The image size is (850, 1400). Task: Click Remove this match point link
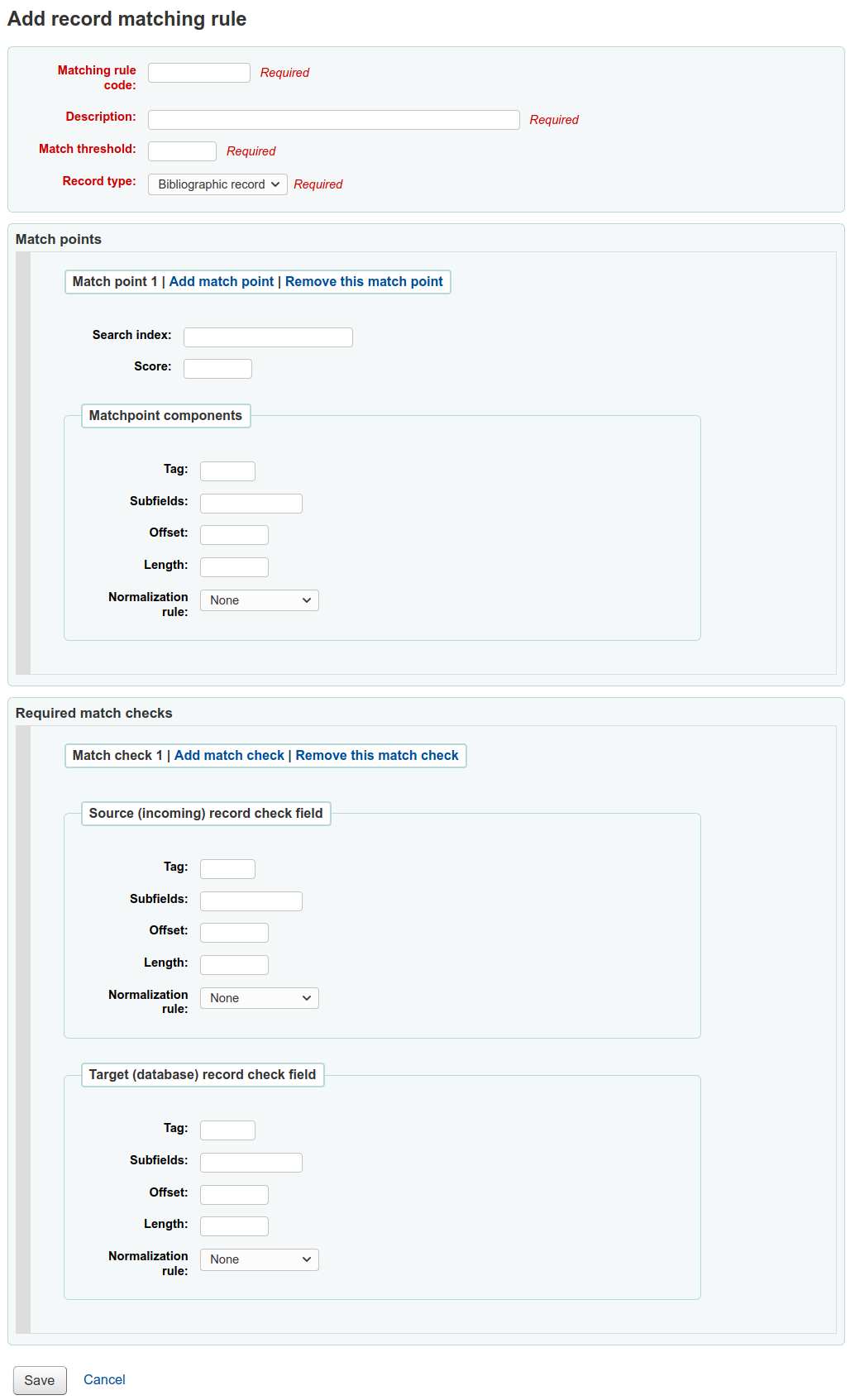(x=364, y=282)
